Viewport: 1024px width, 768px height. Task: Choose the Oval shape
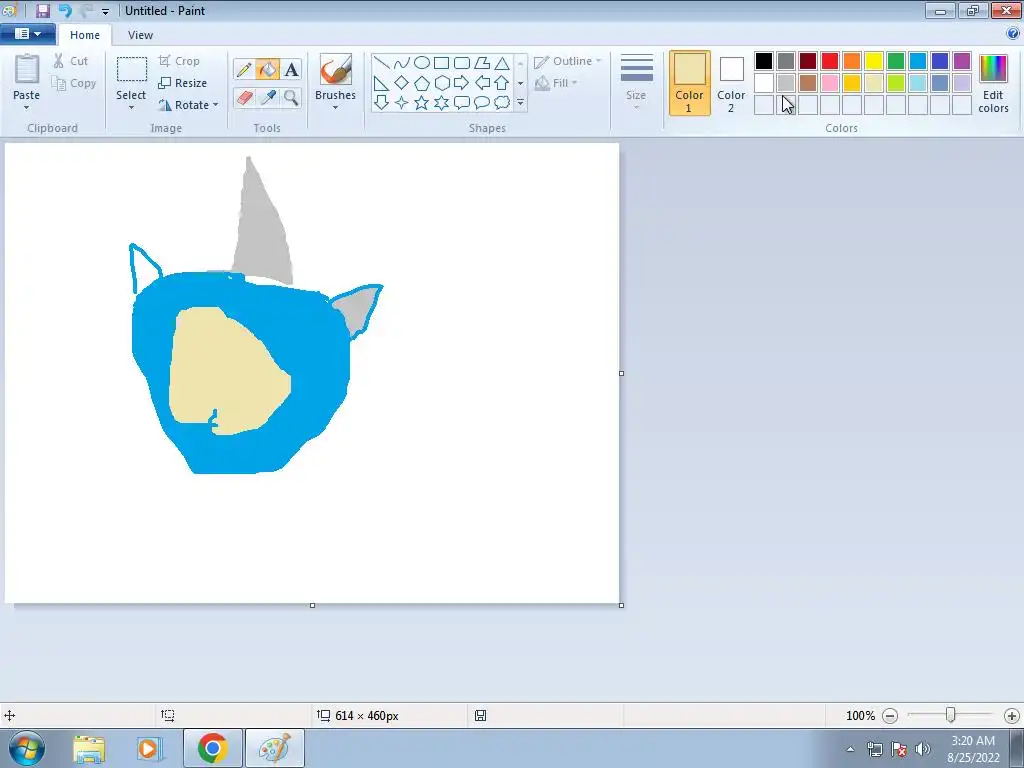tap(422, 63)
